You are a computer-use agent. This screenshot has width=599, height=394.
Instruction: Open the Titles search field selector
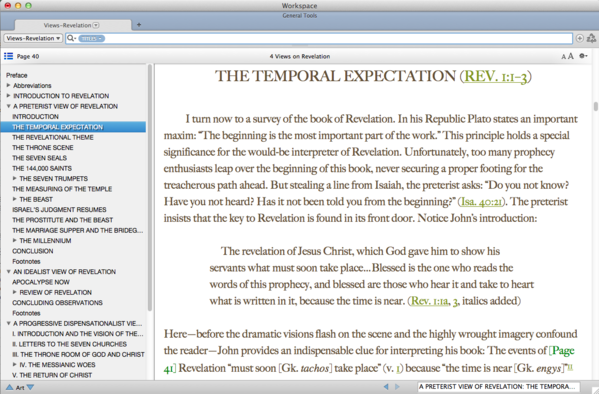point(91,39)
